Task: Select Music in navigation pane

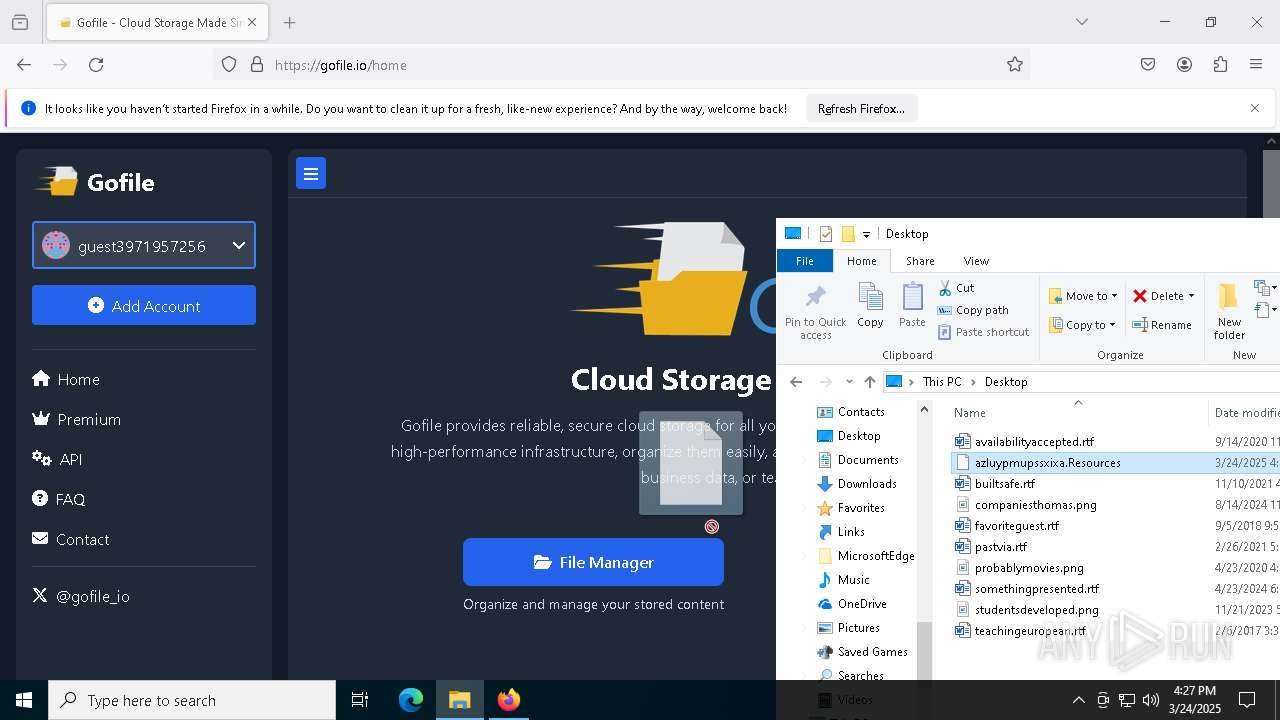Action: pos(843,580)
